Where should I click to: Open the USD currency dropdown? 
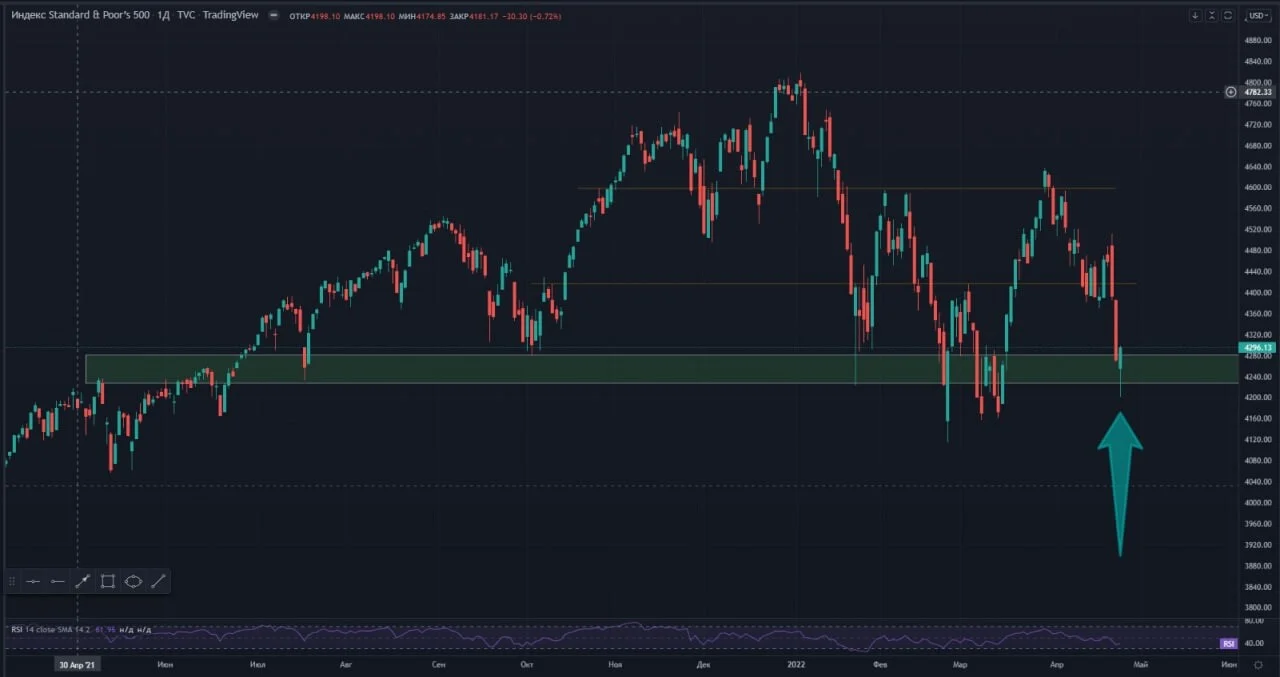click(x=1258, y=16)
